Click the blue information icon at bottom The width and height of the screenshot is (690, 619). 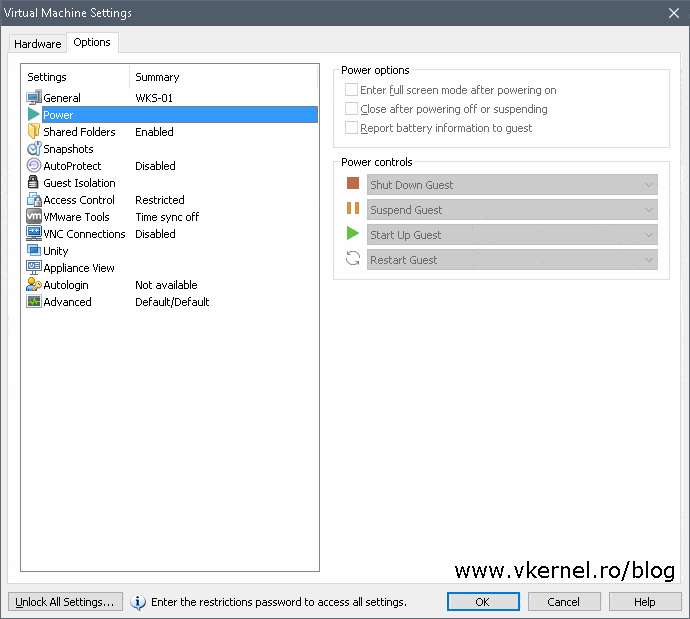point(138,602)
